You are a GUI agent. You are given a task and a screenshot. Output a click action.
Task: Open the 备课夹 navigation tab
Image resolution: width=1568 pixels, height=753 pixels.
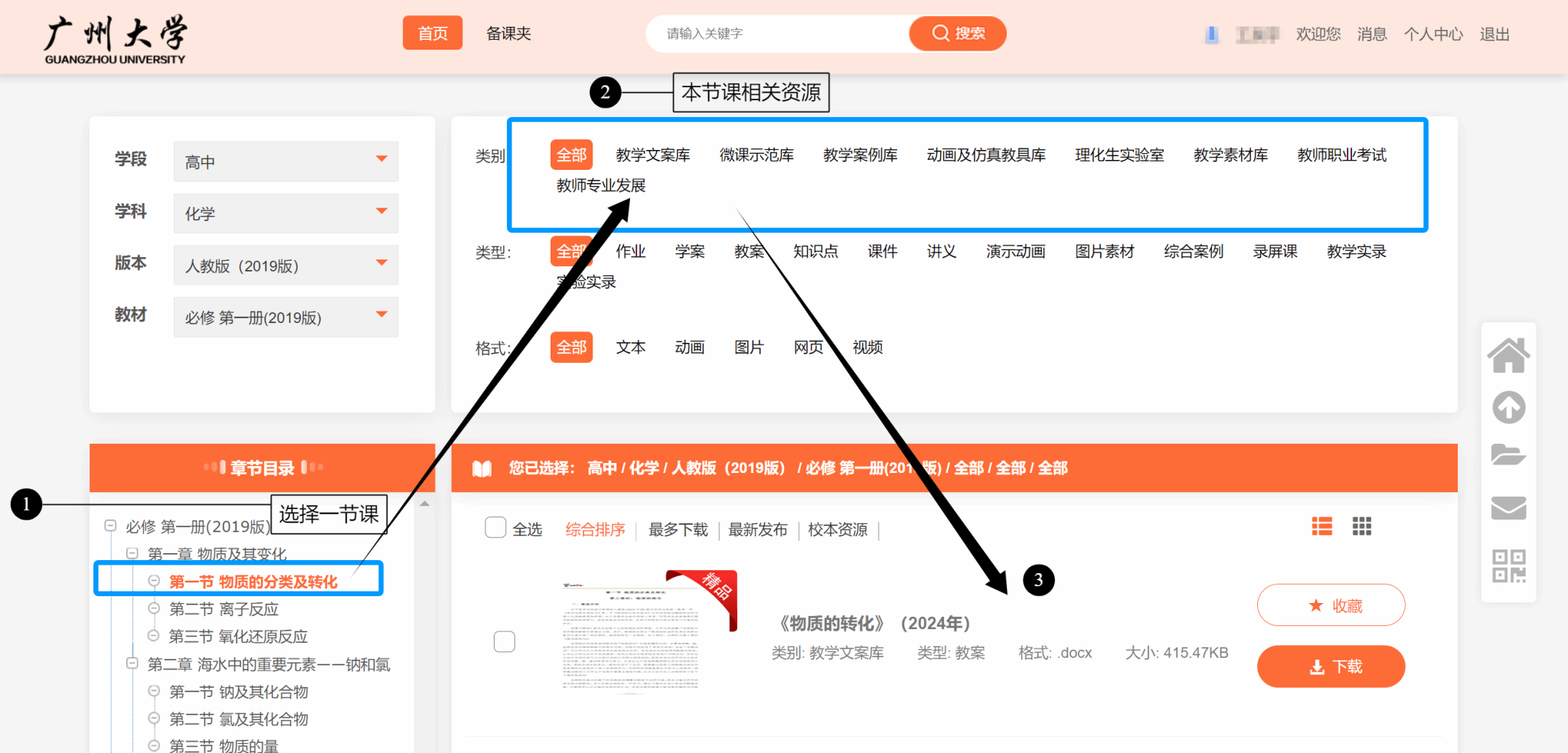click(x=508, y=34)
